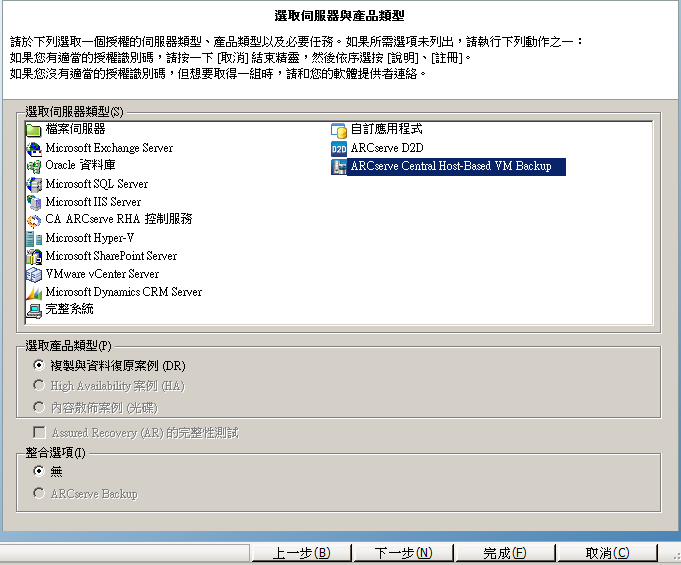681x565 pixels.
Task: Select 無 integration option radio button
Action: coord(39,471)
